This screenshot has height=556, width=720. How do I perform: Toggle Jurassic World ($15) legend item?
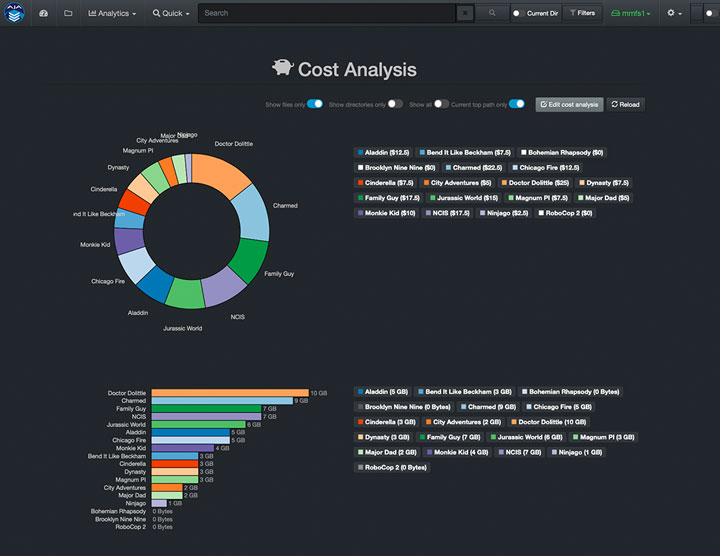coord(464,198)
